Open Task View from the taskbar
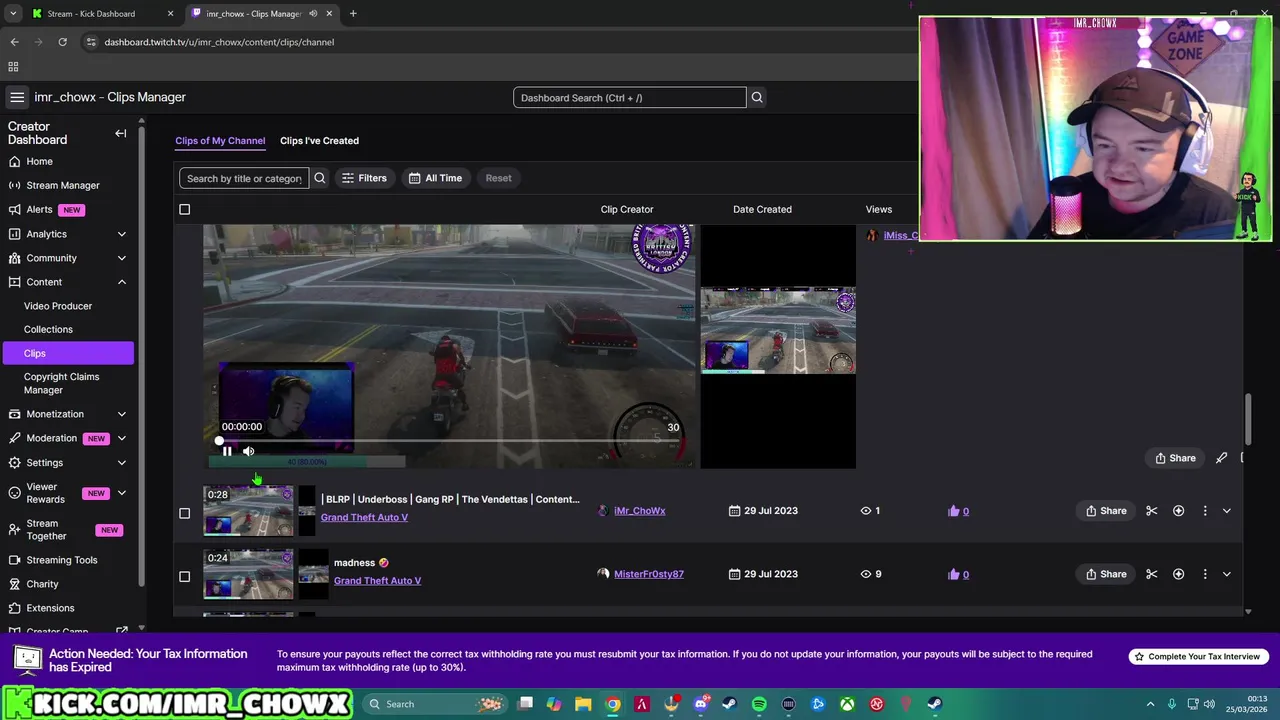 point(525,704)
